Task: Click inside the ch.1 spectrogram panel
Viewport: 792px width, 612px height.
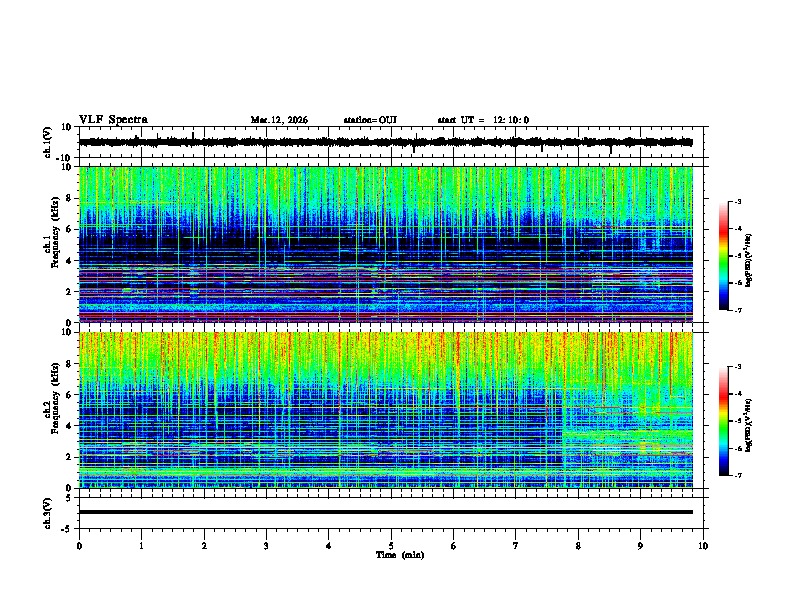Action: coord(386,244)
